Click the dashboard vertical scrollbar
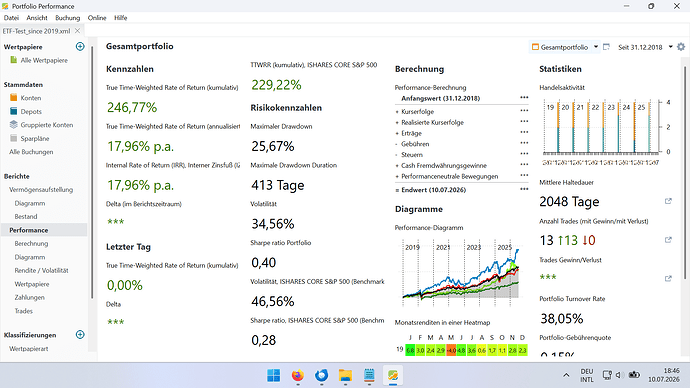 [x=685, y=172]
